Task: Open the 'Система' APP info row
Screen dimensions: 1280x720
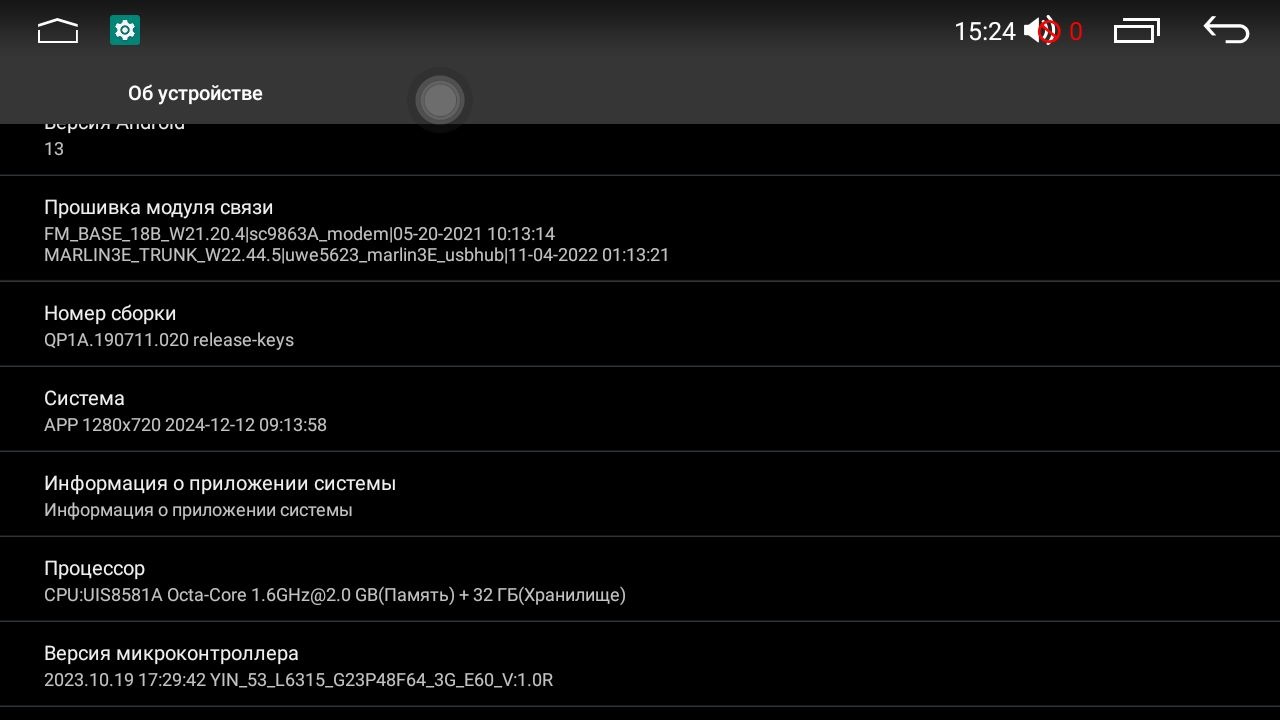Action: pyautogui.click(x=640, y=409)
